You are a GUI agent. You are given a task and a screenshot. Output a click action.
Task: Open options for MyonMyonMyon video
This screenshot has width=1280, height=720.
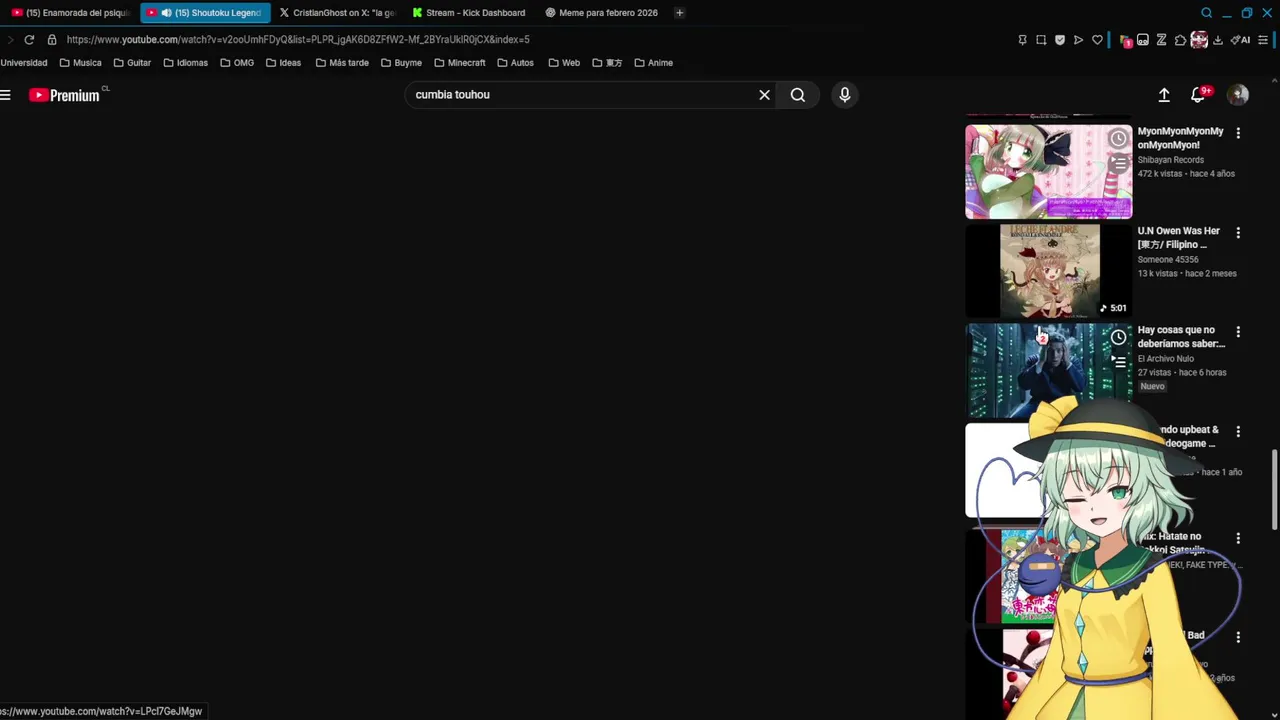[1238, 133]
